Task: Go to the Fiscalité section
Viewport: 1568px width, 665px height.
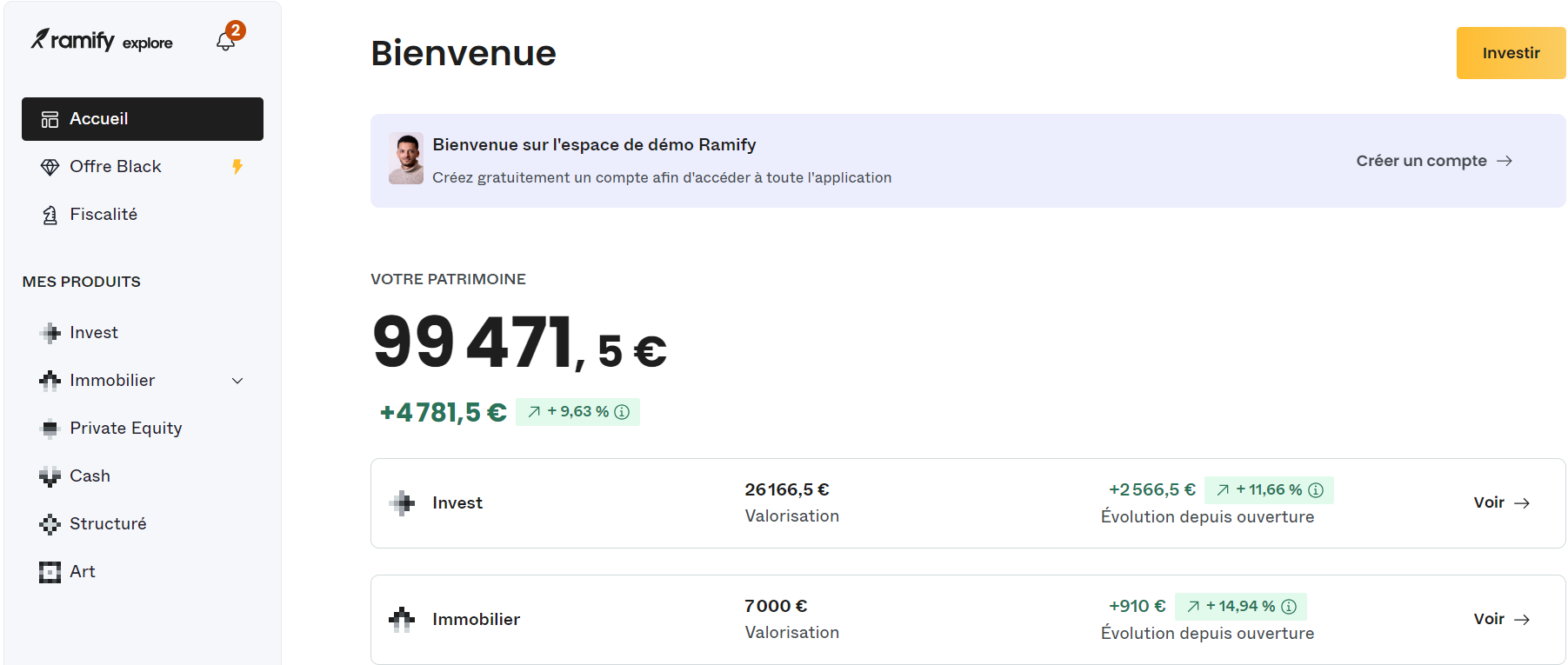Action: tap(103, 215)
